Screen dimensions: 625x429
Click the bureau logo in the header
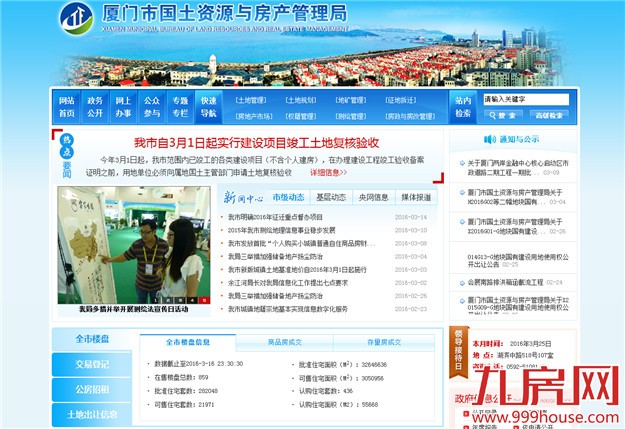click(76, 18)
